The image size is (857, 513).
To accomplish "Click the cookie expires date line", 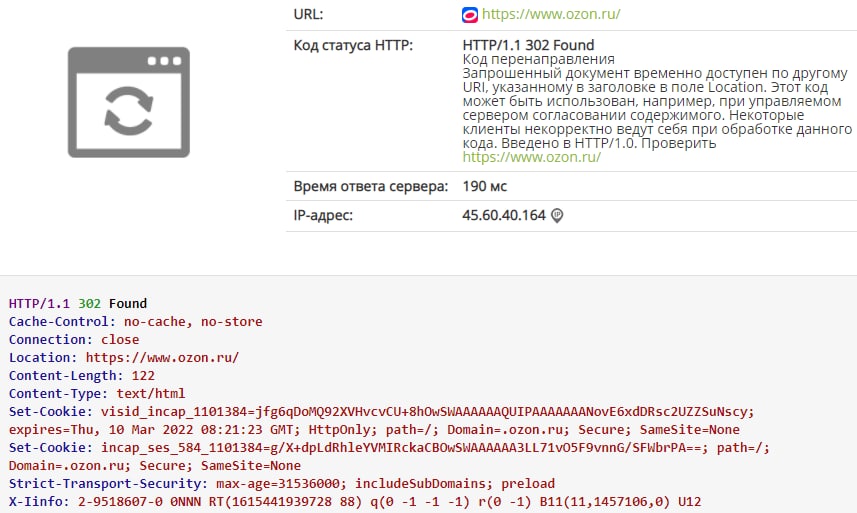I will pyautogui.click(x=374, y=430).
